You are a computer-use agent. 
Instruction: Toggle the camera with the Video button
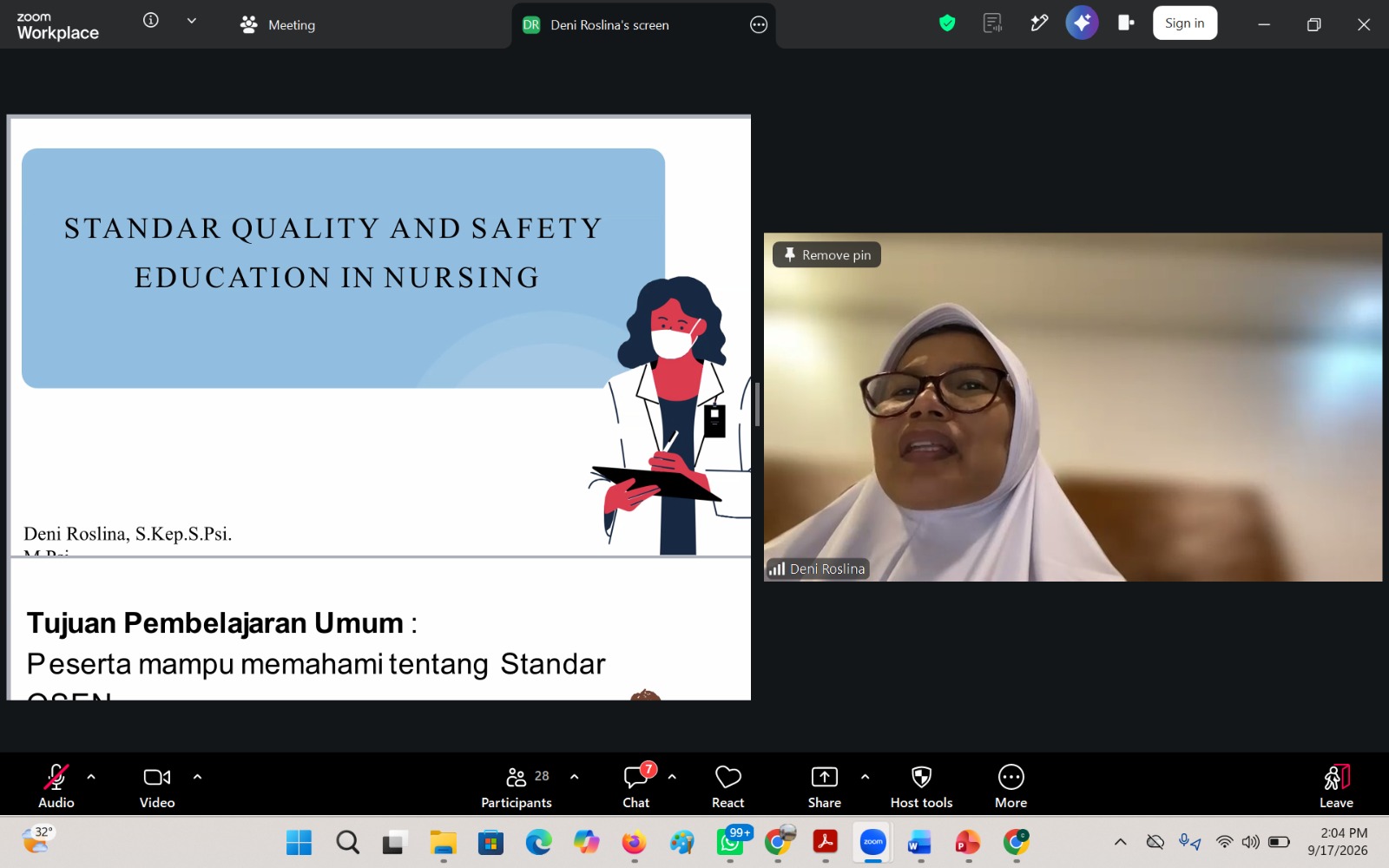coord(157,786)
